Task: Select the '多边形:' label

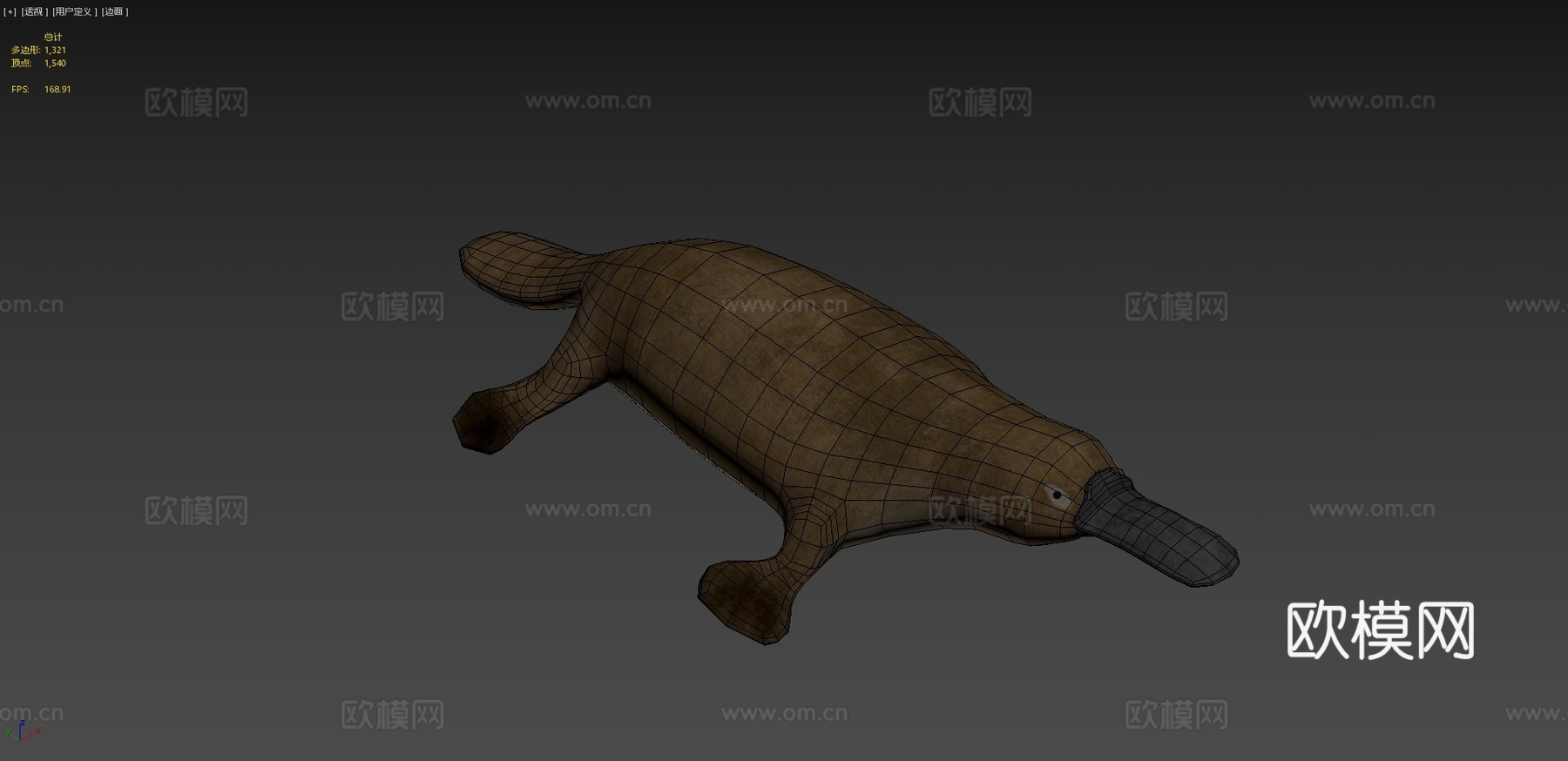Action: pos(26,51)
